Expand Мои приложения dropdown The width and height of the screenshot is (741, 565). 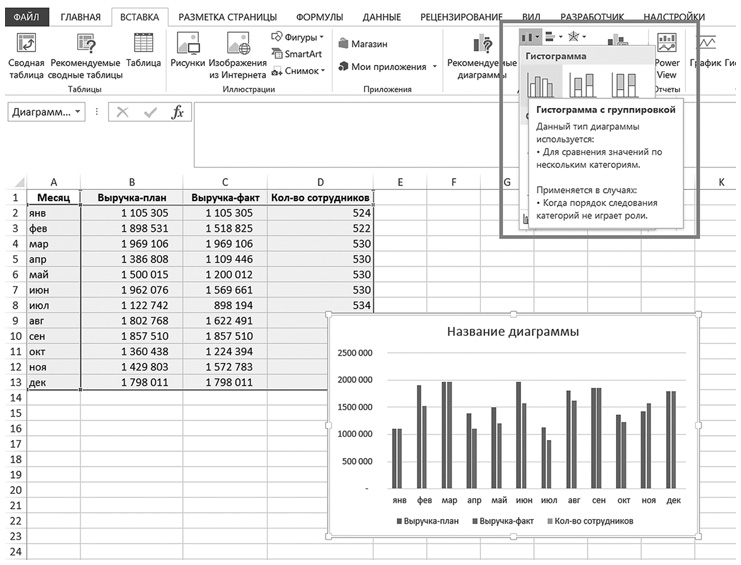[435, 67]
